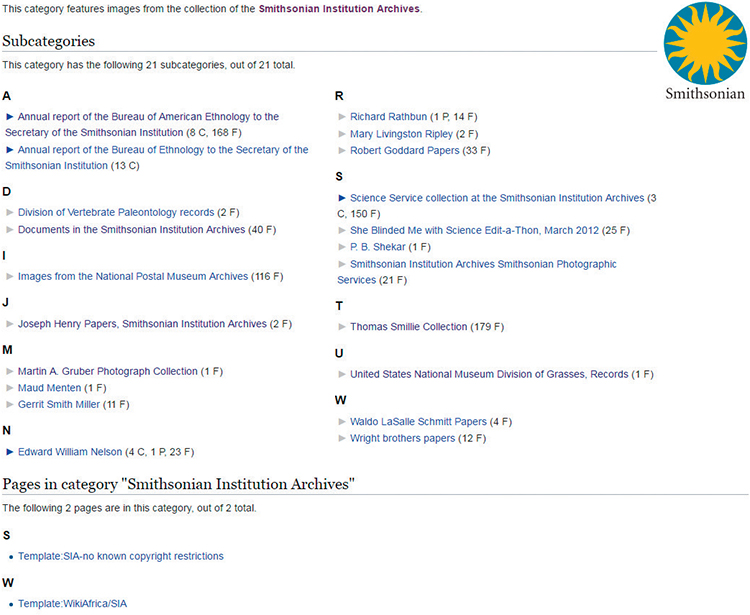Open Waldo LaSalle Schmitt Papers link
The height and width of the screenshot is (615, 750).
418,422
